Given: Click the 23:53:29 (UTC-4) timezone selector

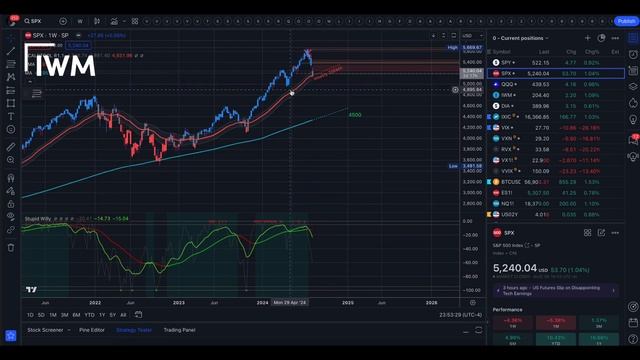Looking at the screenshot, I should pyautogui.click(x=460, y=315).
